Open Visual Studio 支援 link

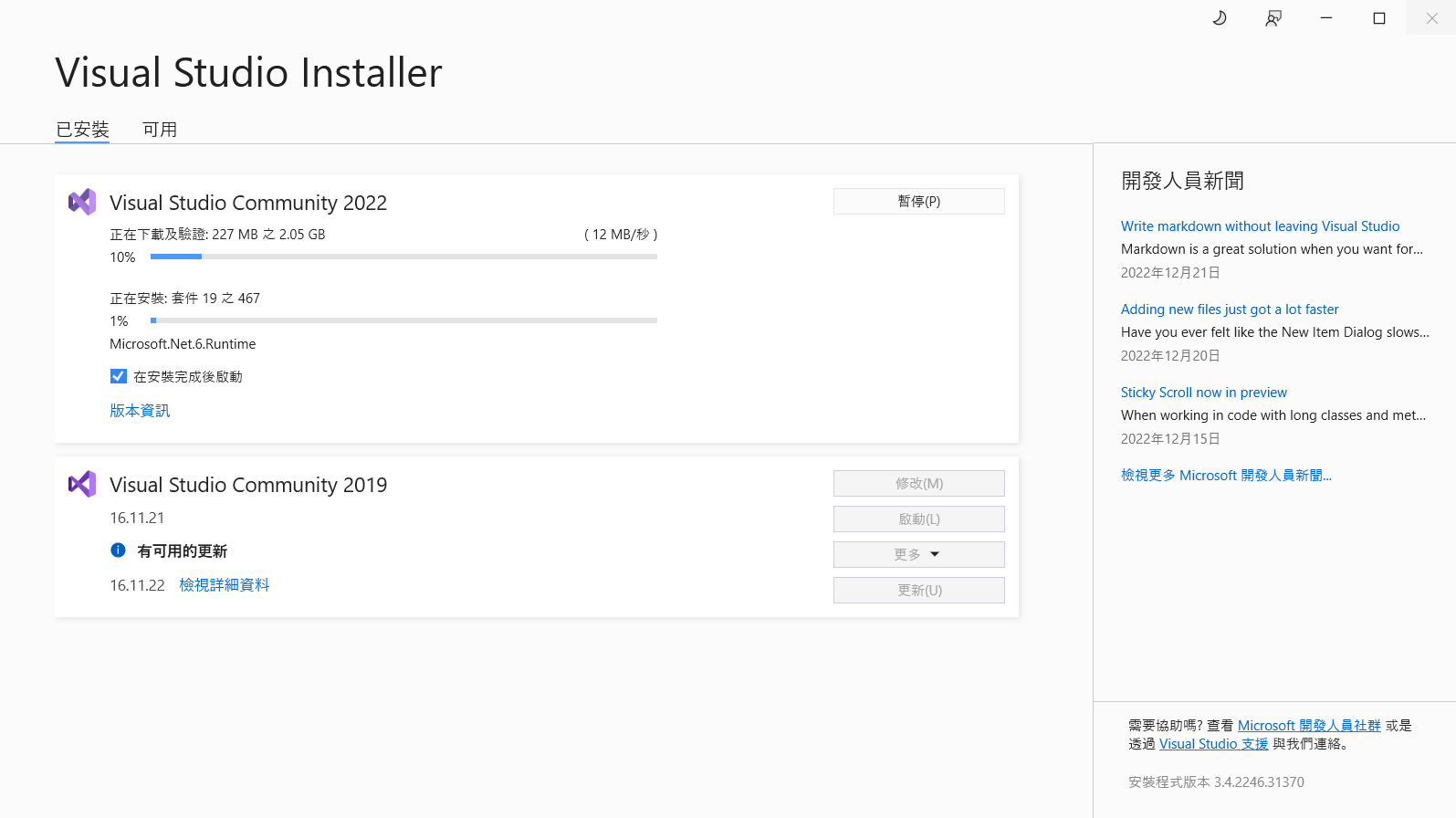click(1213, 744)
